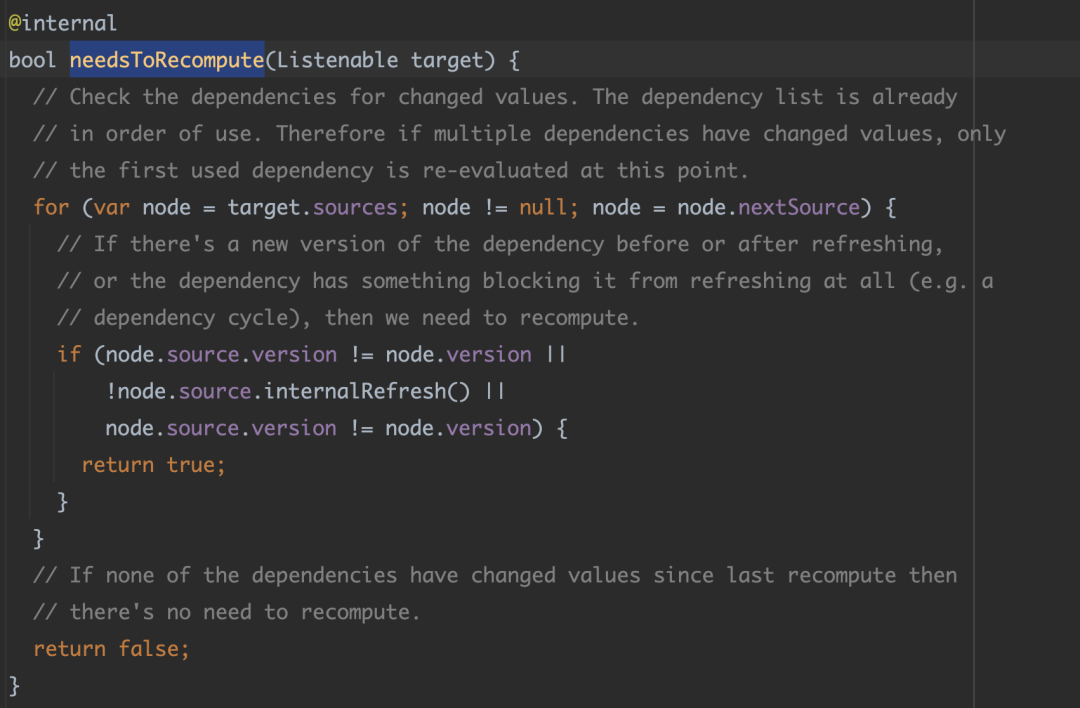
Task: Click the comment starting 'If none of the'
Action: [x=495, y=575]
